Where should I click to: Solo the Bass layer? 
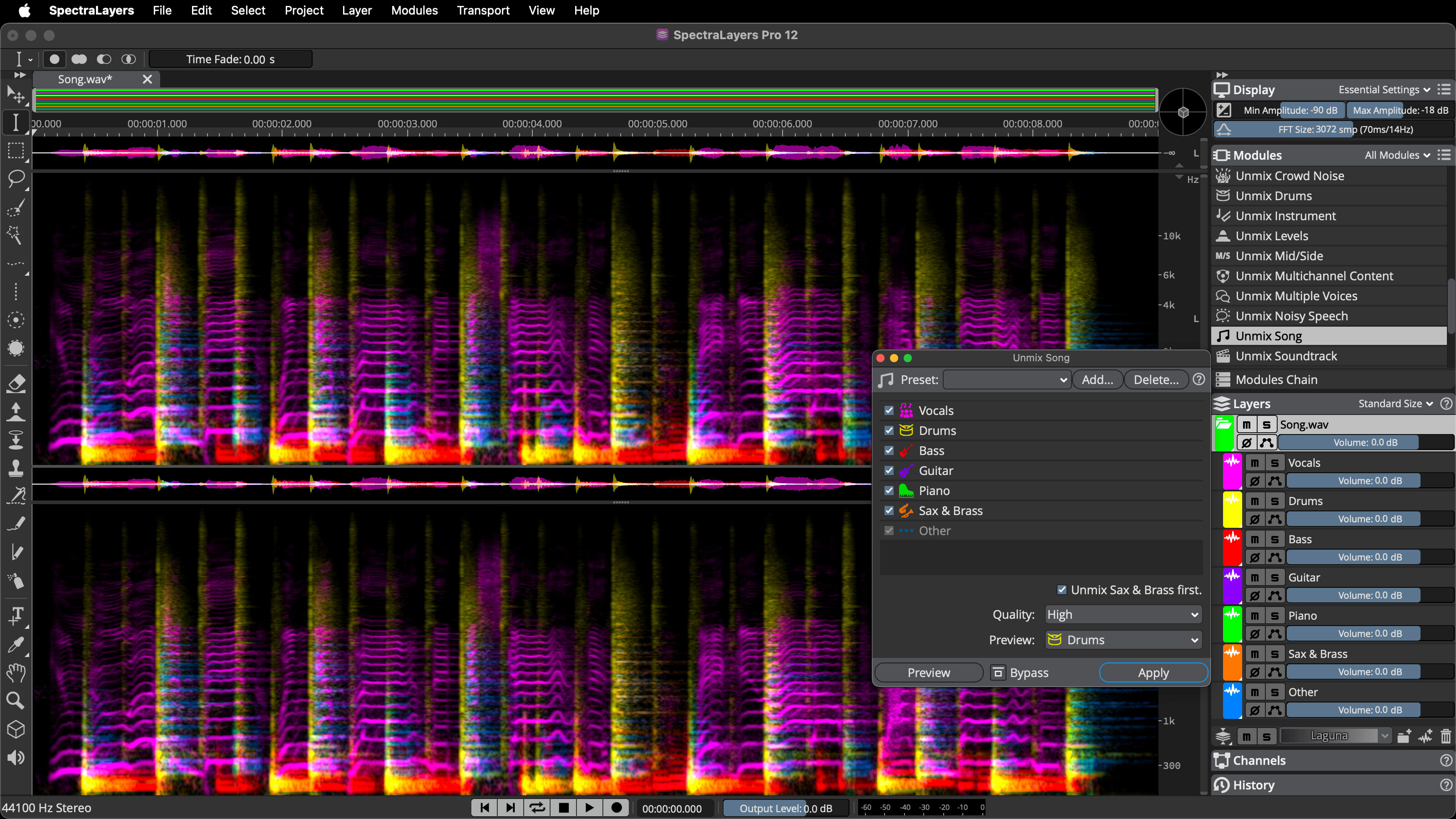(1274, 539)
